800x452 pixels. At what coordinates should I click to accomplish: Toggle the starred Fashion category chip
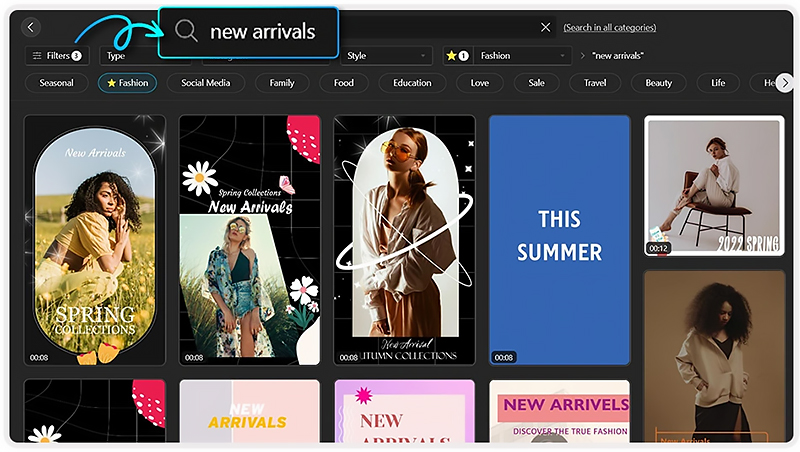pos(128,83)
